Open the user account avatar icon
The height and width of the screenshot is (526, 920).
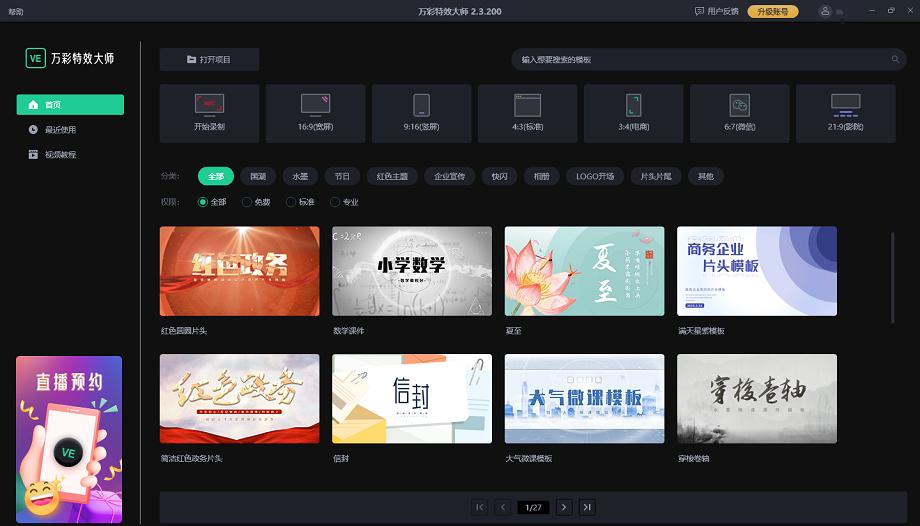click(825, 11)
